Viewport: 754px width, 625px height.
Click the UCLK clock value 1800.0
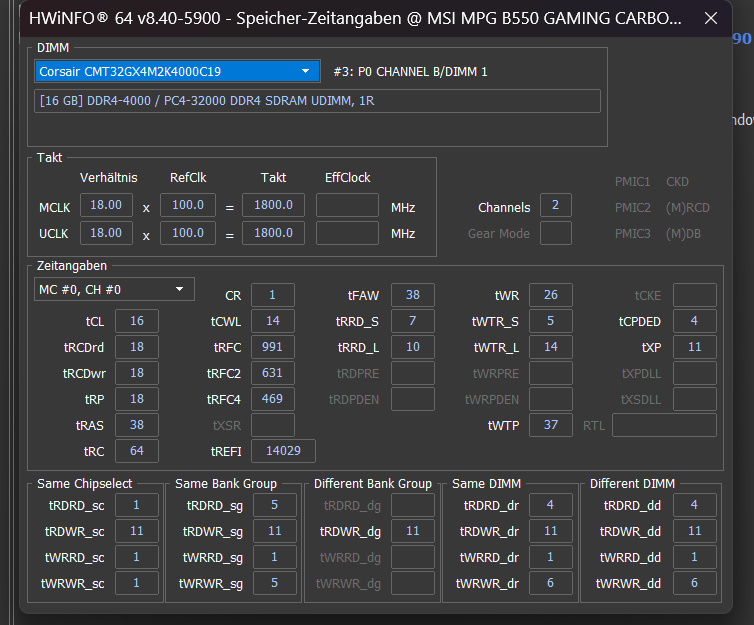[273, 233]
